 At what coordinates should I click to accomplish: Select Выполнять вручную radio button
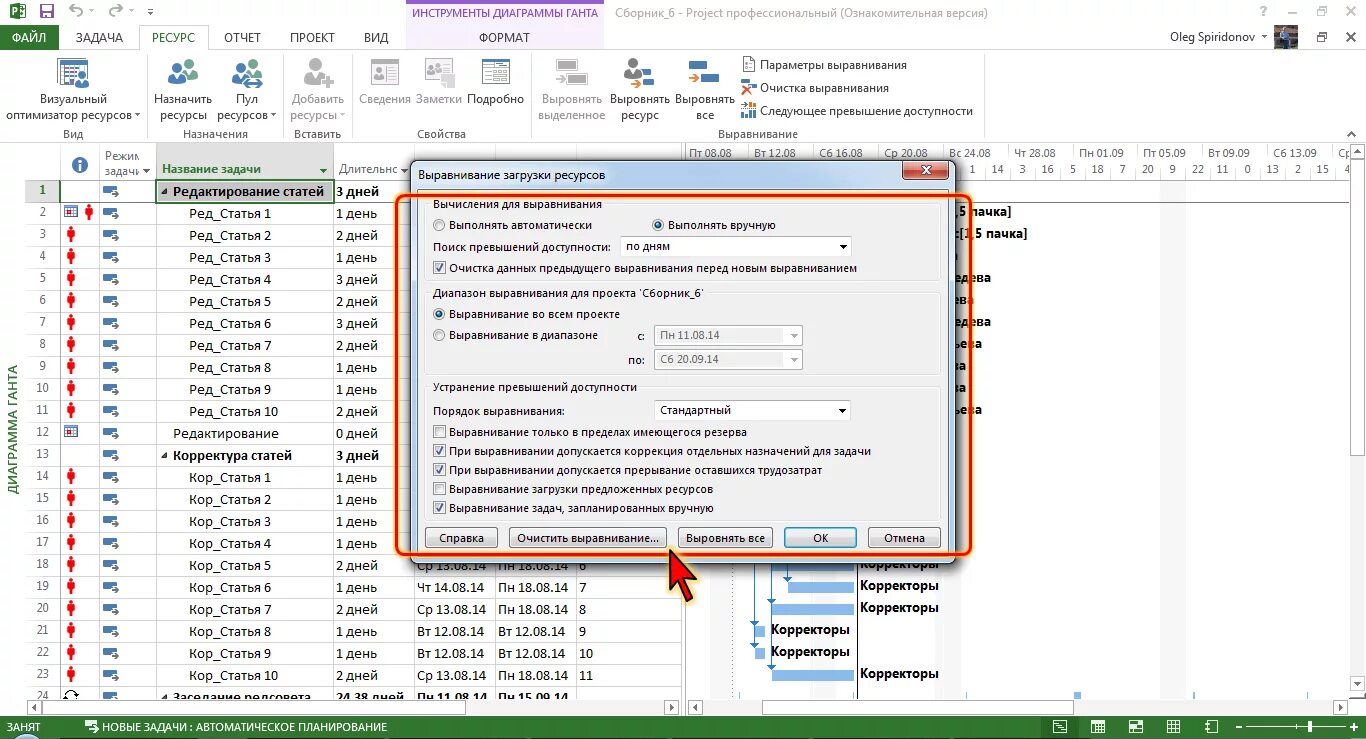(x=658, y=225)
